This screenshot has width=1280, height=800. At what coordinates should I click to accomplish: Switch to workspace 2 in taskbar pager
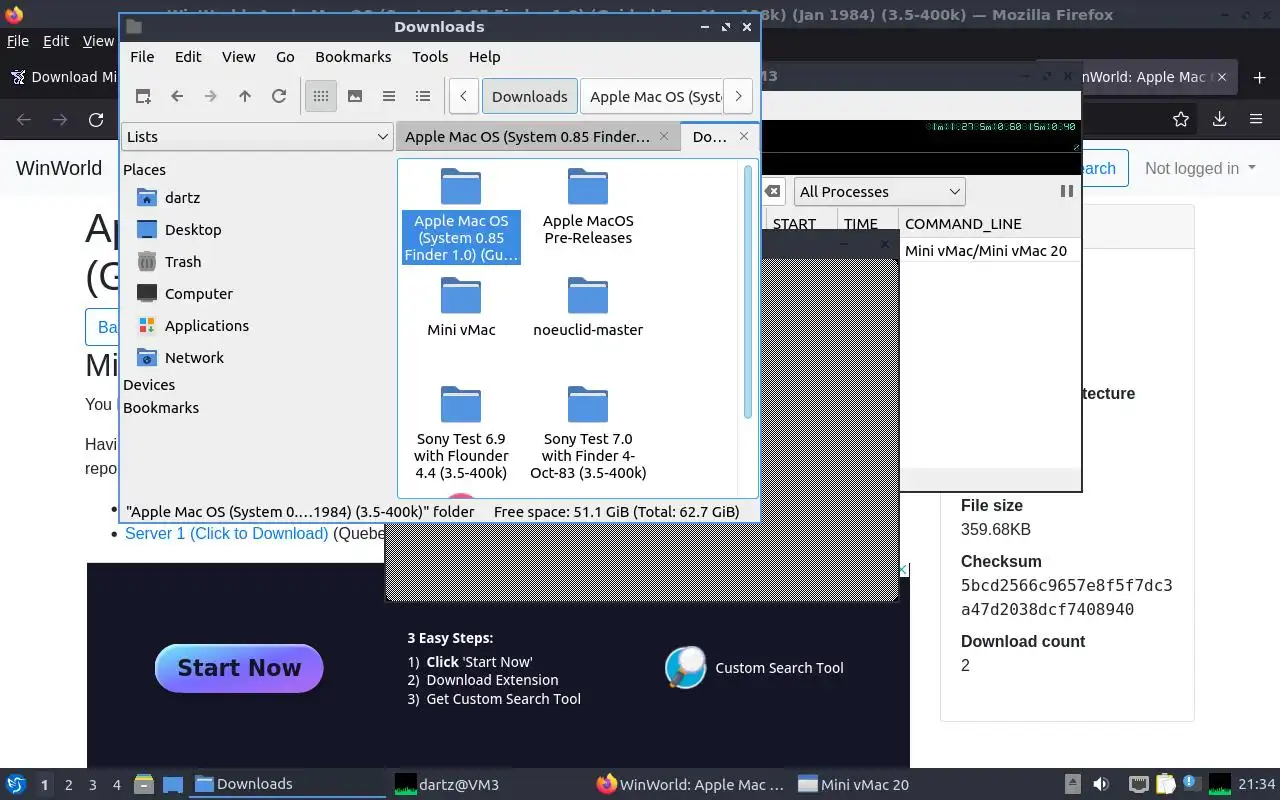point(68,784)
